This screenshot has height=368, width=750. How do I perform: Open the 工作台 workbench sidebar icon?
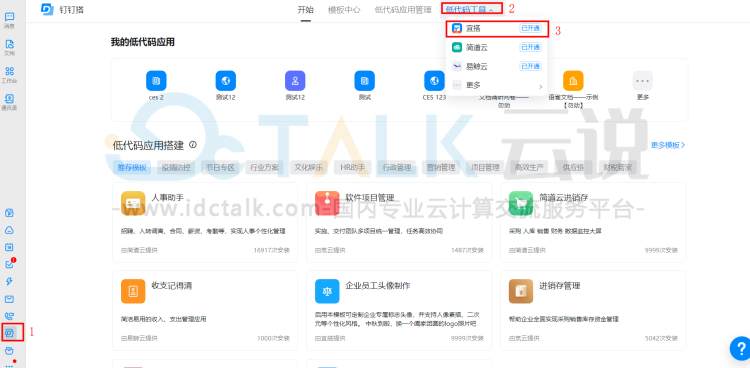(9, 71)
